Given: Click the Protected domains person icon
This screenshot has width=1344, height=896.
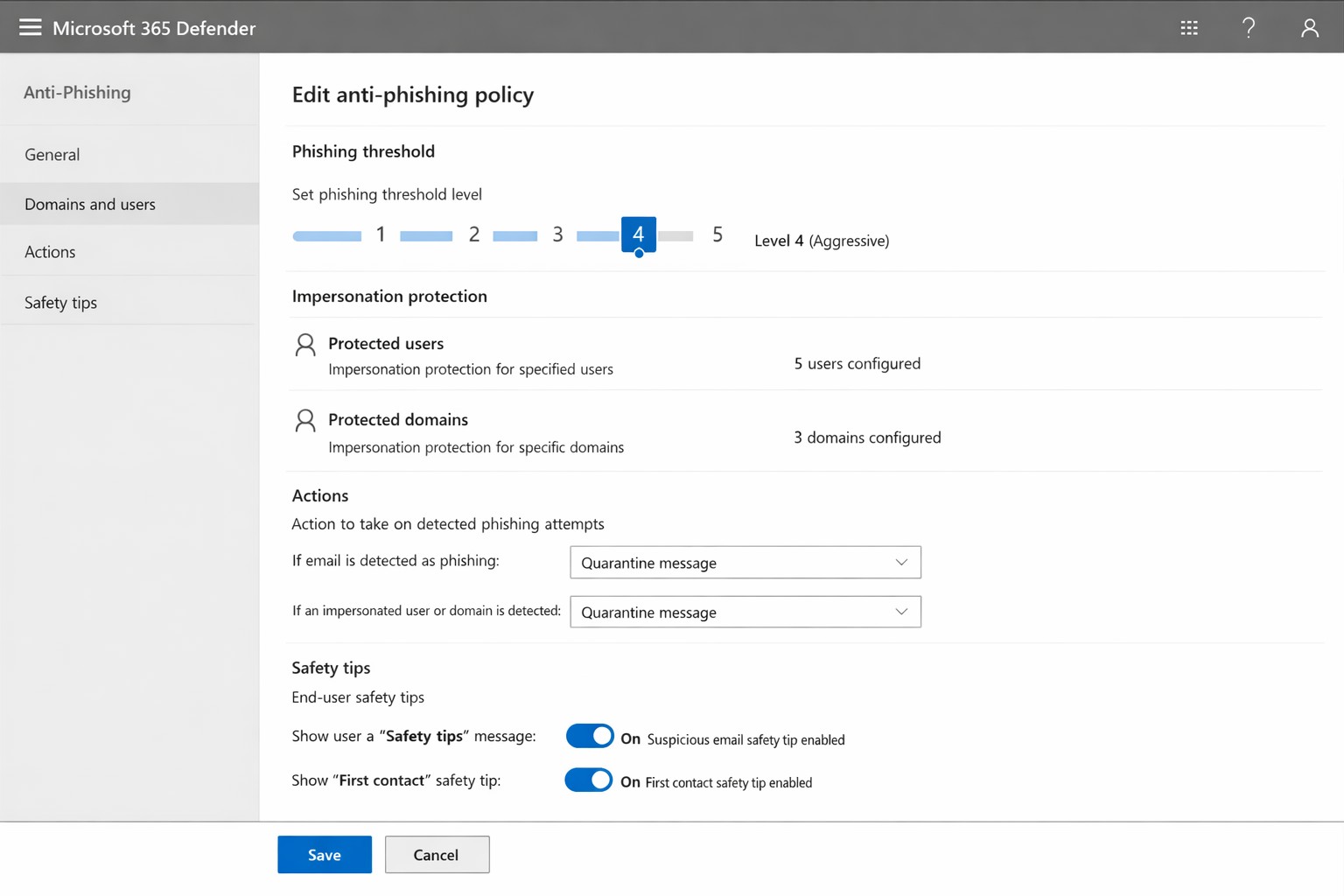Looking at the screenshot, I should [x=305, y=421].
